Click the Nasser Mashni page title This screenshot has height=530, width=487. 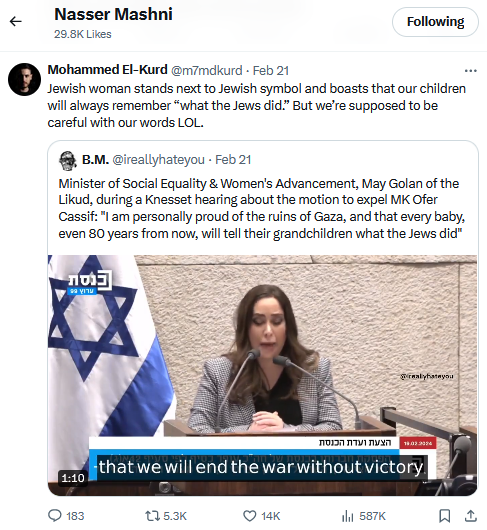pyautogui.click(x=113, y=15)
